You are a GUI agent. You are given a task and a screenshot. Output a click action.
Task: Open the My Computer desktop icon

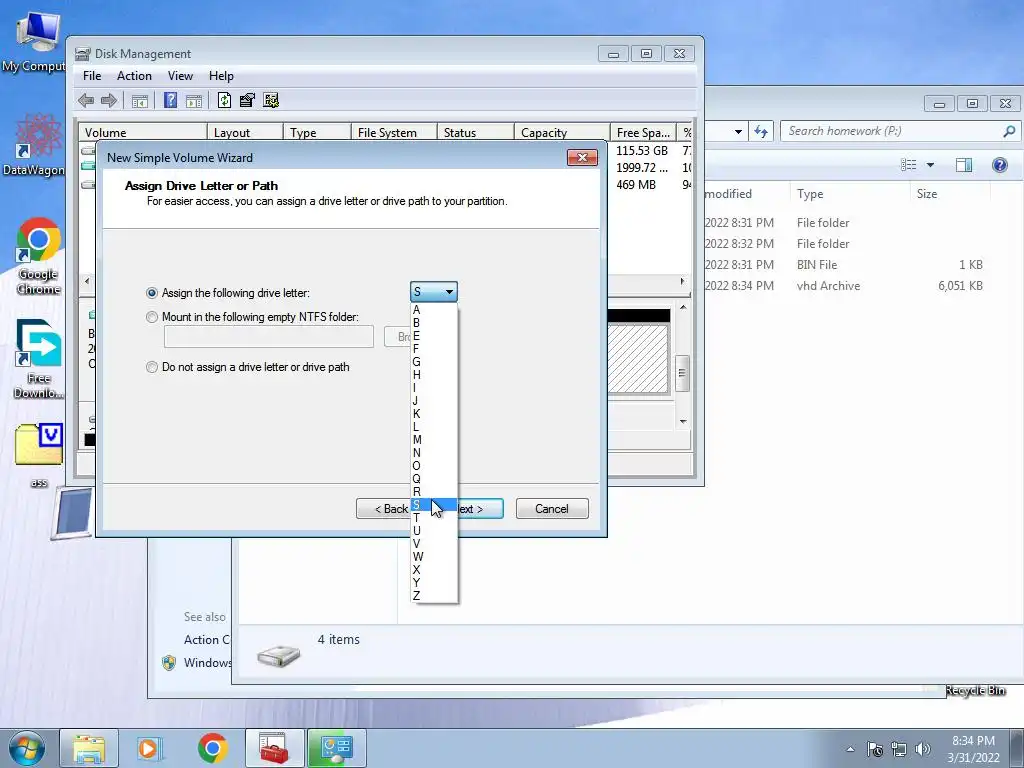click(36, 40)
